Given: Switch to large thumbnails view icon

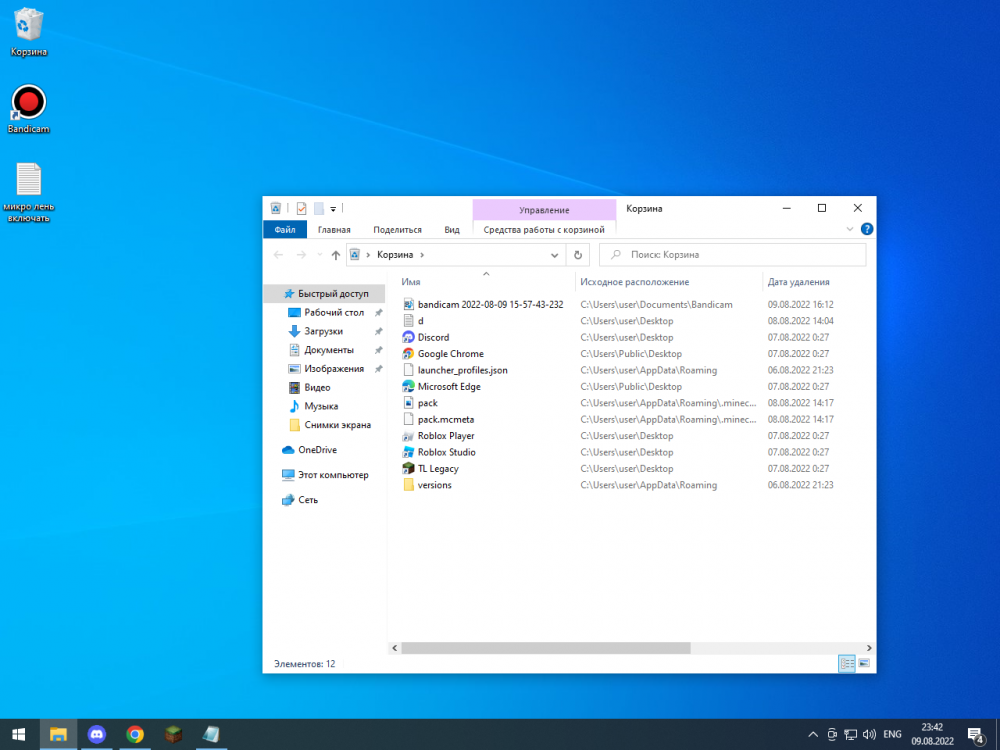Looking at the screenshot, I should click(x=864, y=664).
